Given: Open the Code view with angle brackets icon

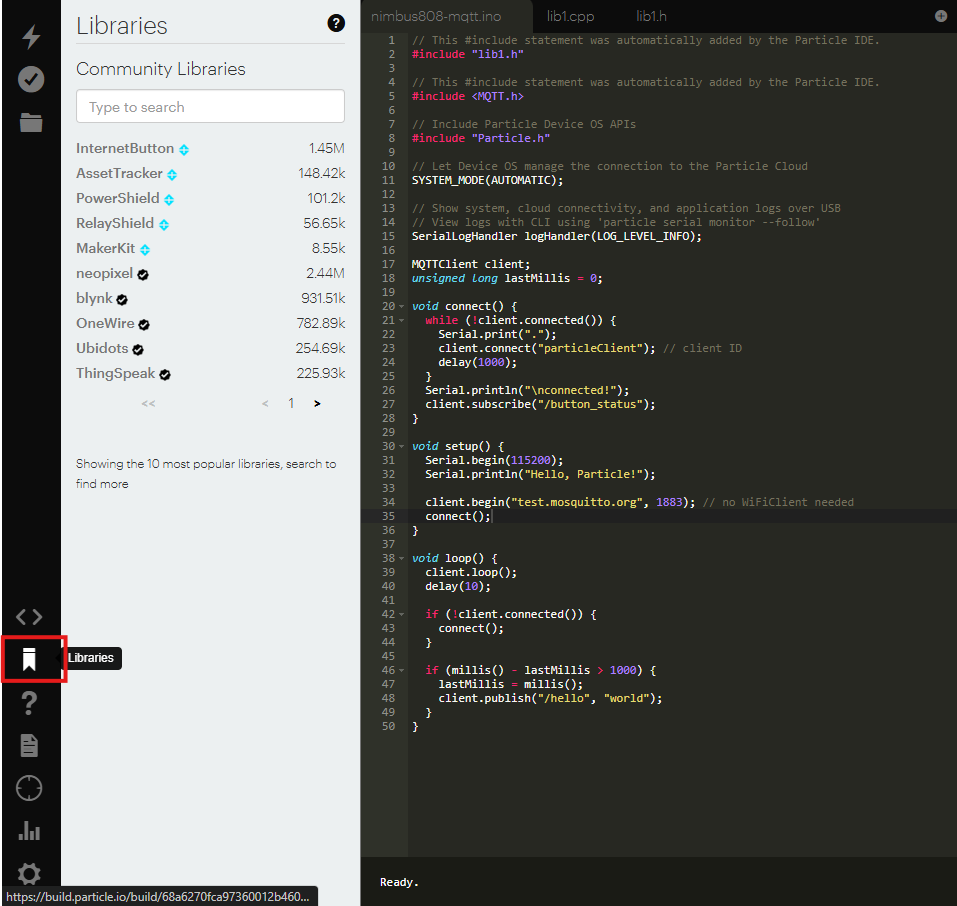Looking at the screenshot, I should click(x=29, y=617).
